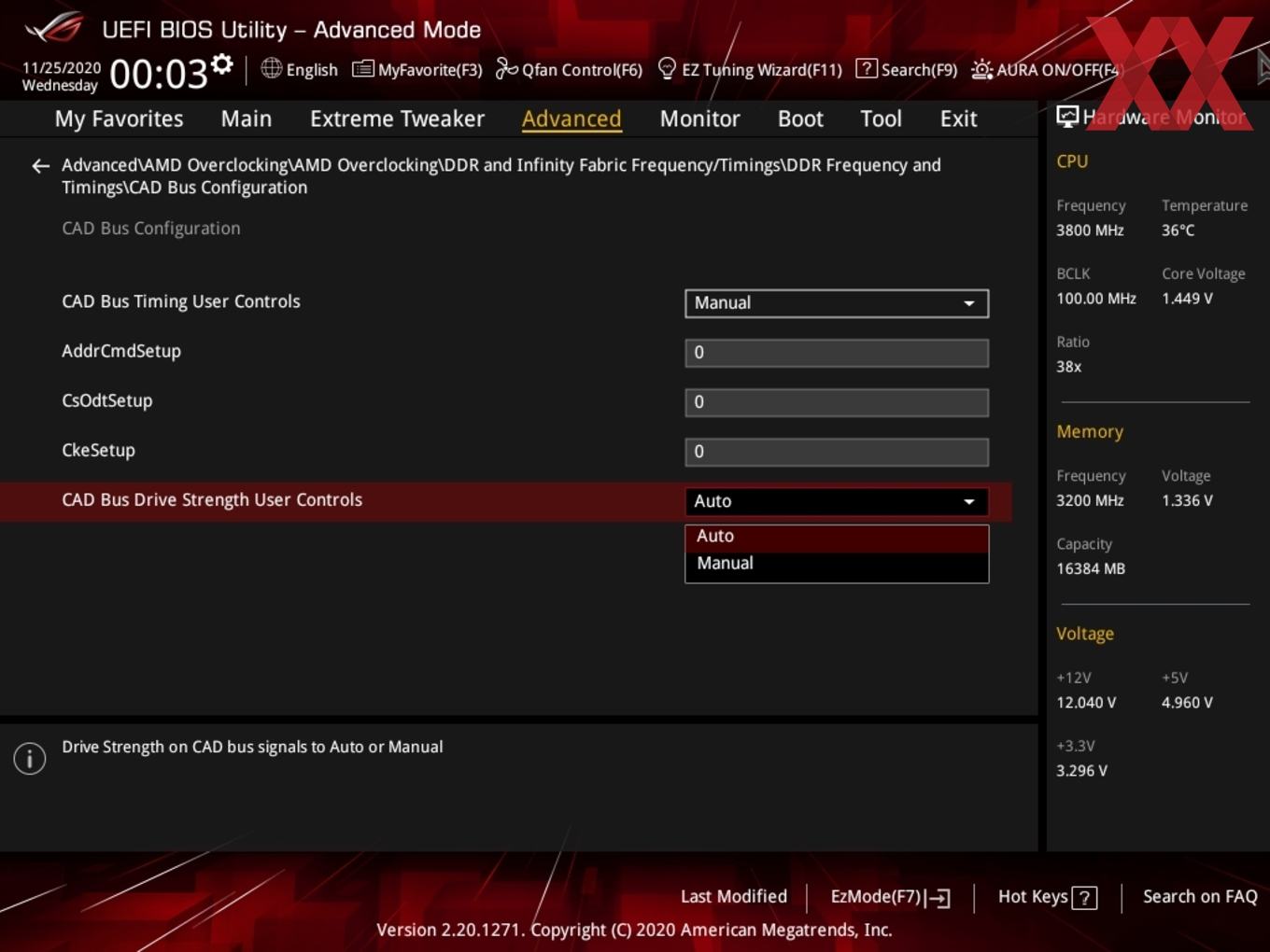Open the Boot tab
The height and width of the screenshot is (952, 1270).
pos(800,119)
